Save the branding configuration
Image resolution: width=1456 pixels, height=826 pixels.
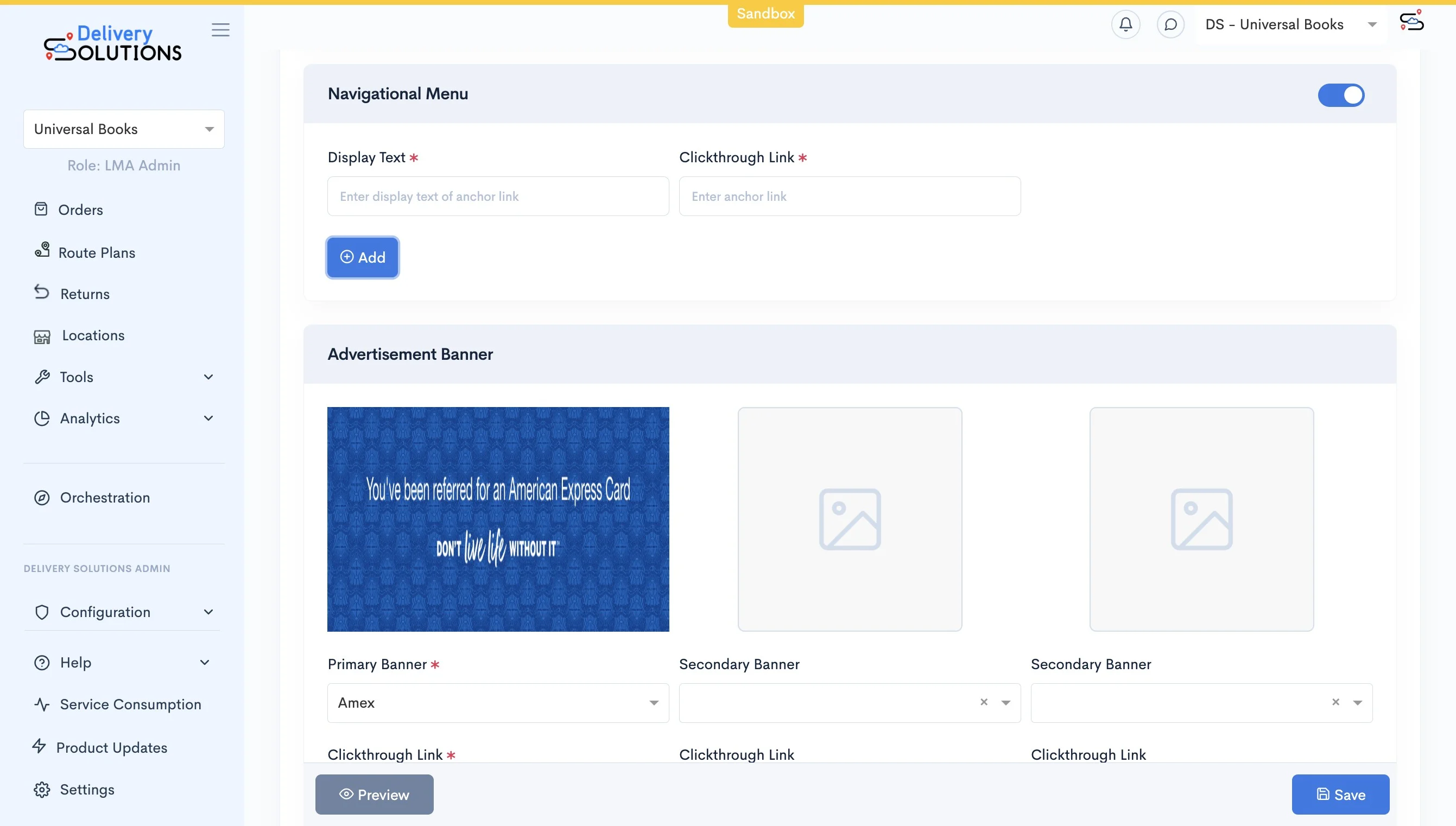[1340, 794]
